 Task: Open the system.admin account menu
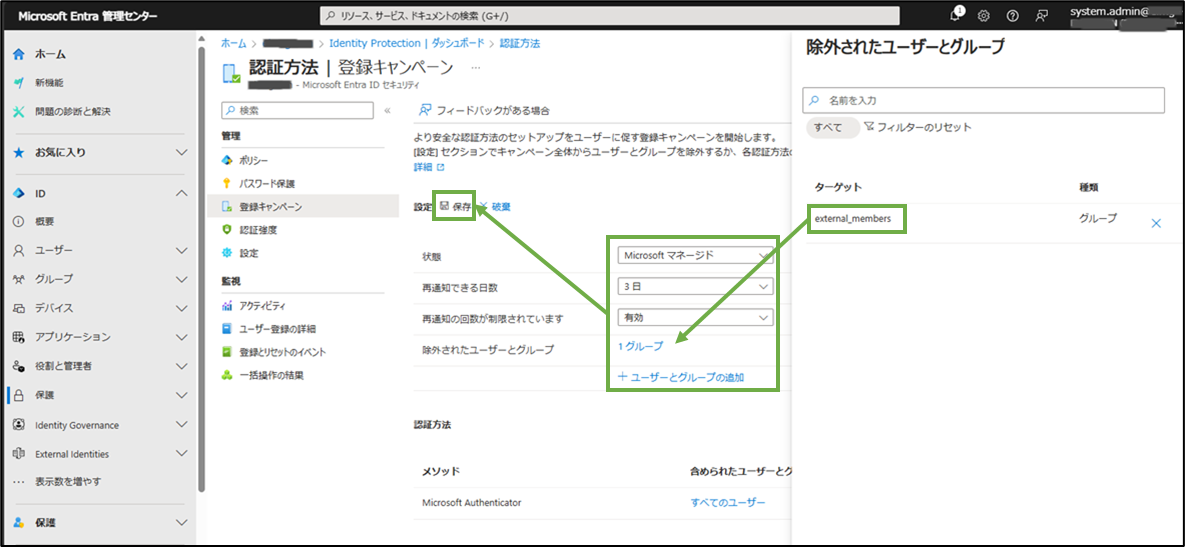tap(1125, 17)
